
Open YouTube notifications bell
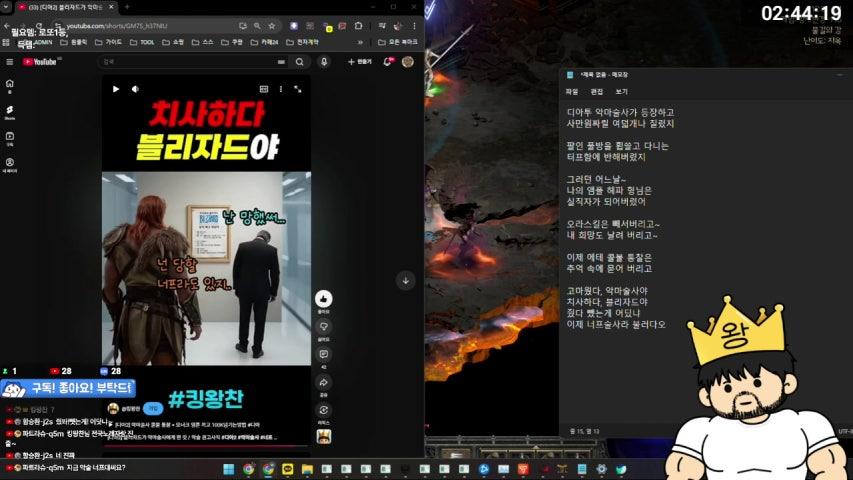click(387, 62)
